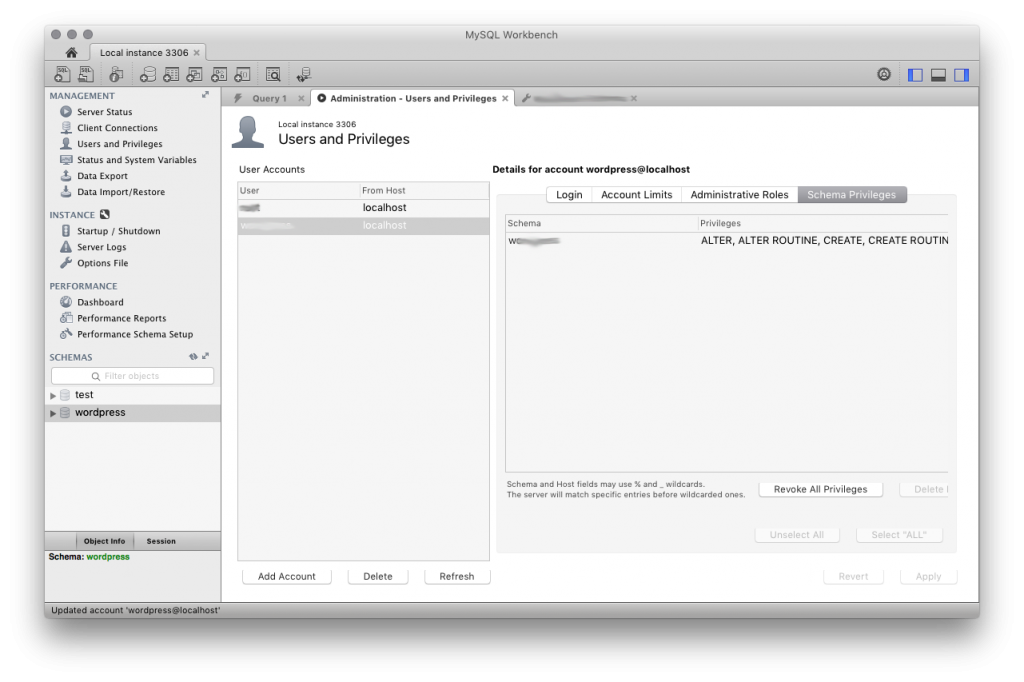Toggle the right secondary sidebar
The height and width of the screenshot is (682, 1024).
[961, 75]
